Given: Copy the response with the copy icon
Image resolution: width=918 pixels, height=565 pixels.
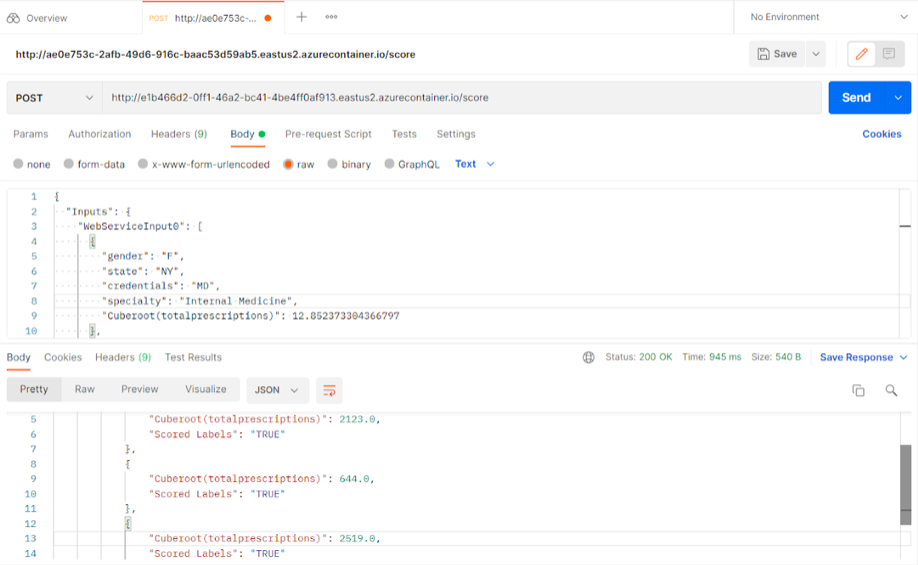Looking at the screenshot, I should tap(858, 390).
